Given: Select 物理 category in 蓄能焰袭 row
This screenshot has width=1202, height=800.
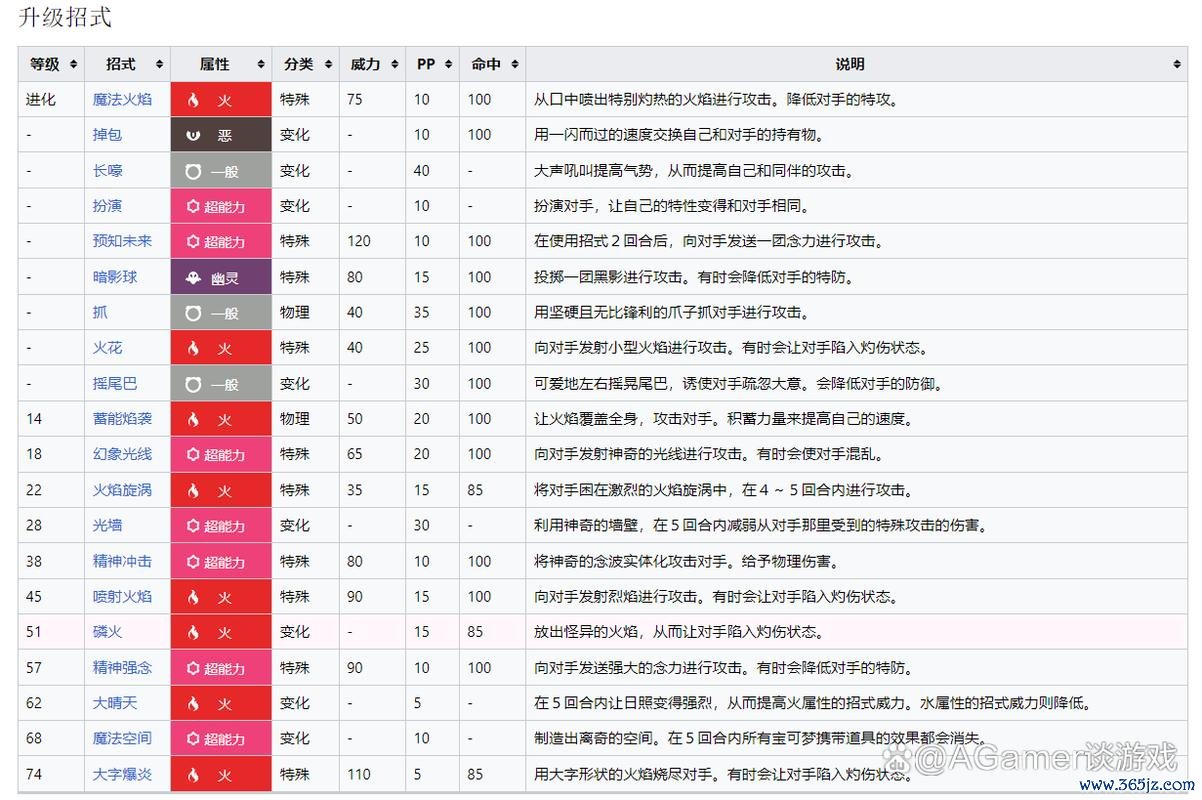Looking at the screenshot, I should pyautogui.click(x=295, y=419).
